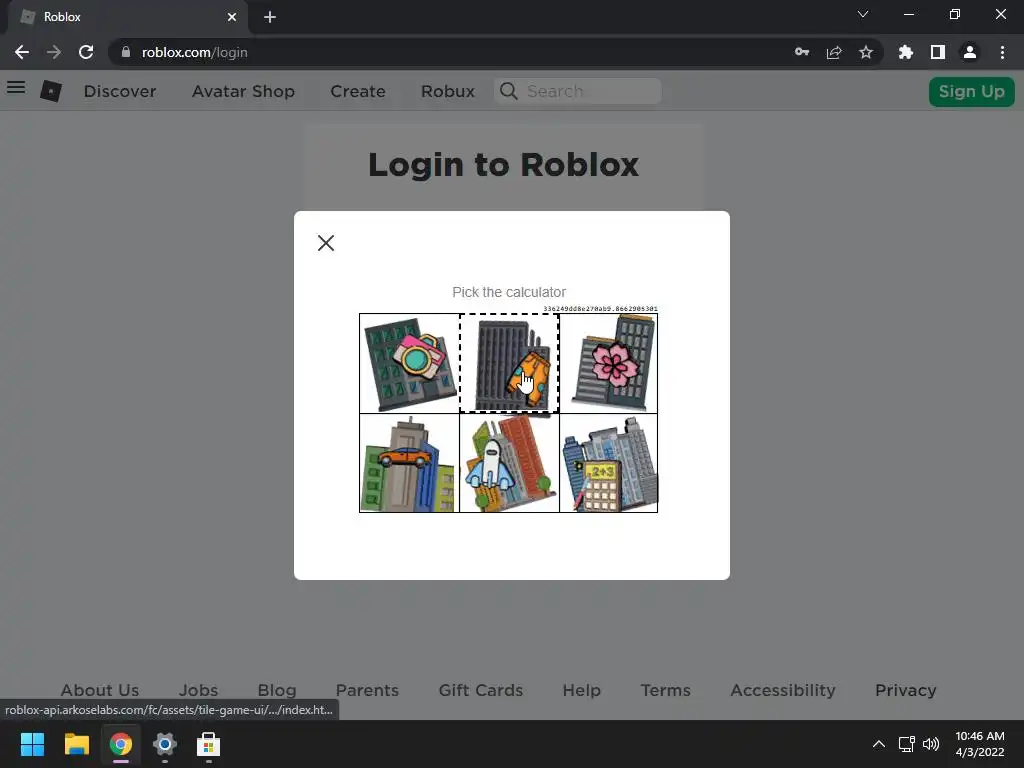Image resolution: width=1024 pixels, height=768 pixels.
Task: Click the Chrome taskbar icon
Action: 121,744
